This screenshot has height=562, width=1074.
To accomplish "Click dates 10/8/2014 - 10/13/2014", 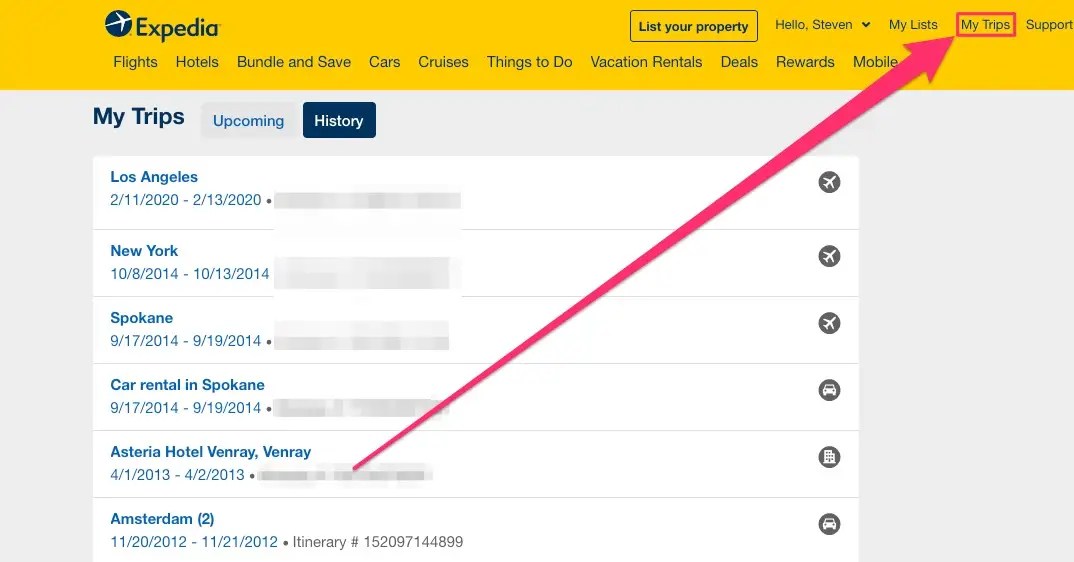I will tap(190, 274).
